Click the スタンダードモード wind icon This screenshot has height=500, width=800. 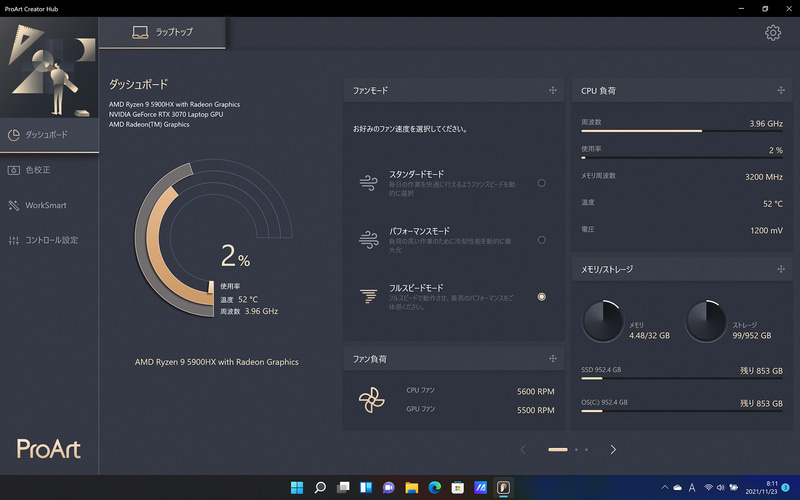click(368, 183)
